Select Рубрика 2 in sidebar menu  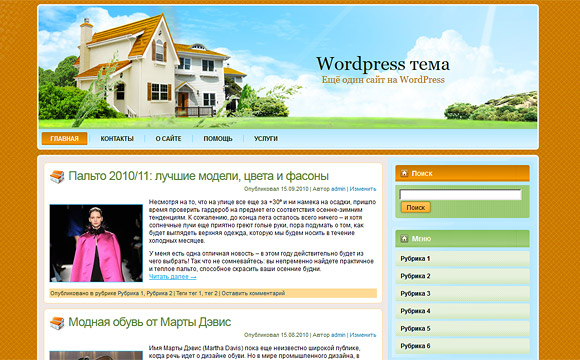point(462,276)
